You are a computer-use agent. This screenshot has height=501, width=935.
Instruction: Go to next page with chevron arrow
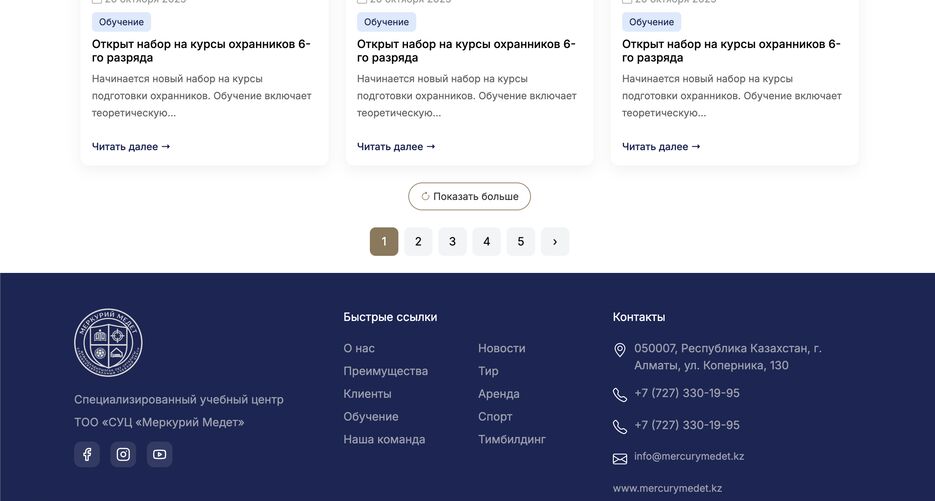[x=555, y=242]
